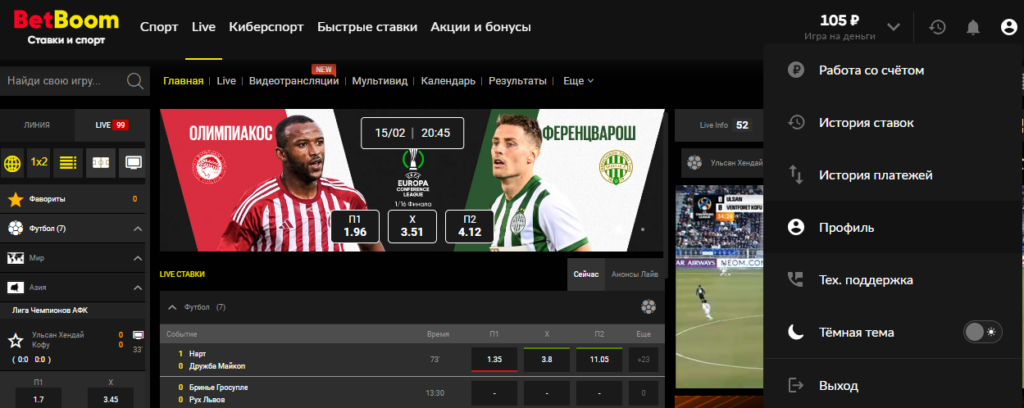
Task: Click the user account avatar icon
Action: [1008, 27]
